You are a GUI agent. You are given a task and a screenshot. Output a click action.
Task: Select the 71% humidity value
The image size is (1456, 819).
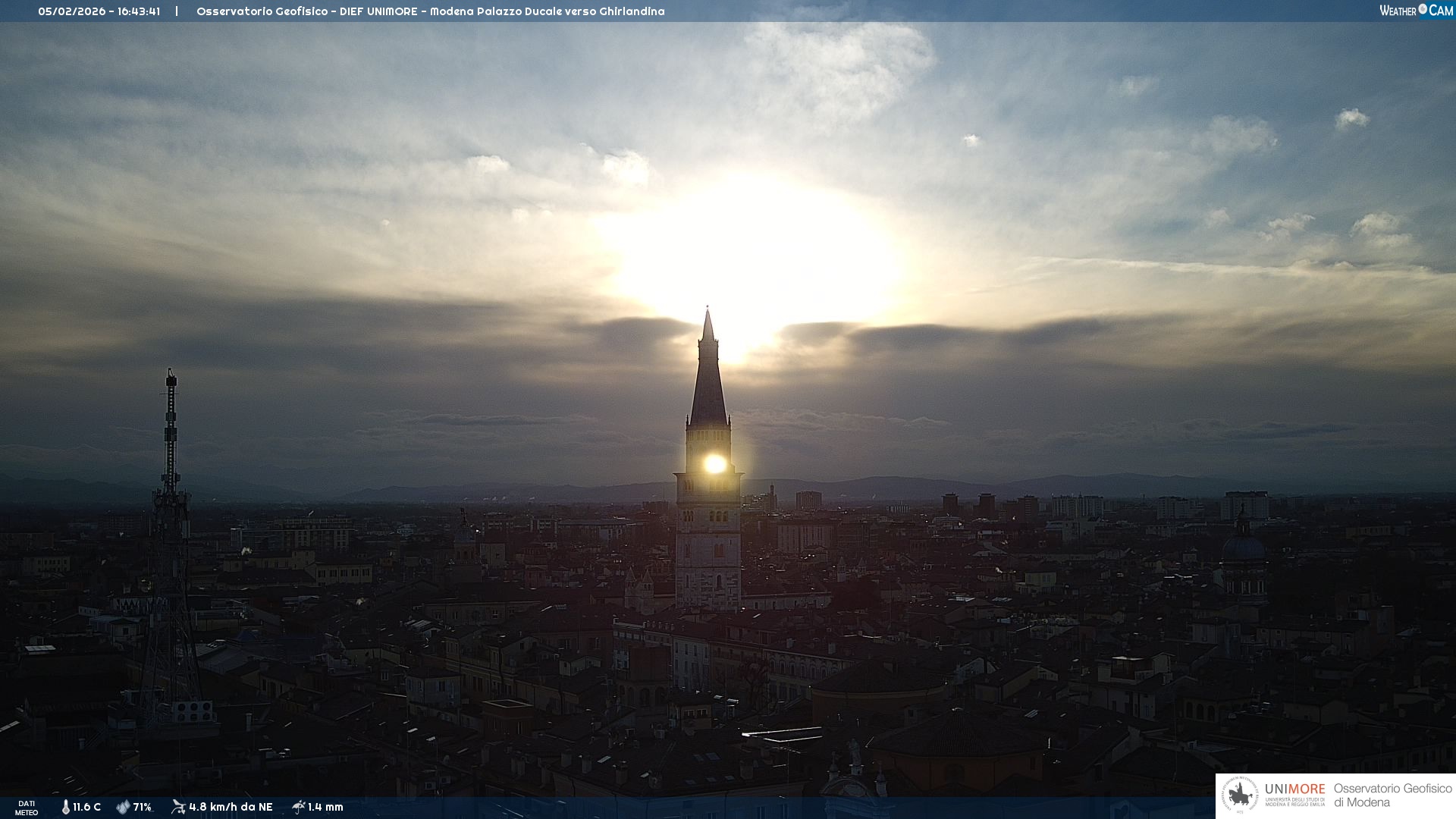tap(142, 807)
